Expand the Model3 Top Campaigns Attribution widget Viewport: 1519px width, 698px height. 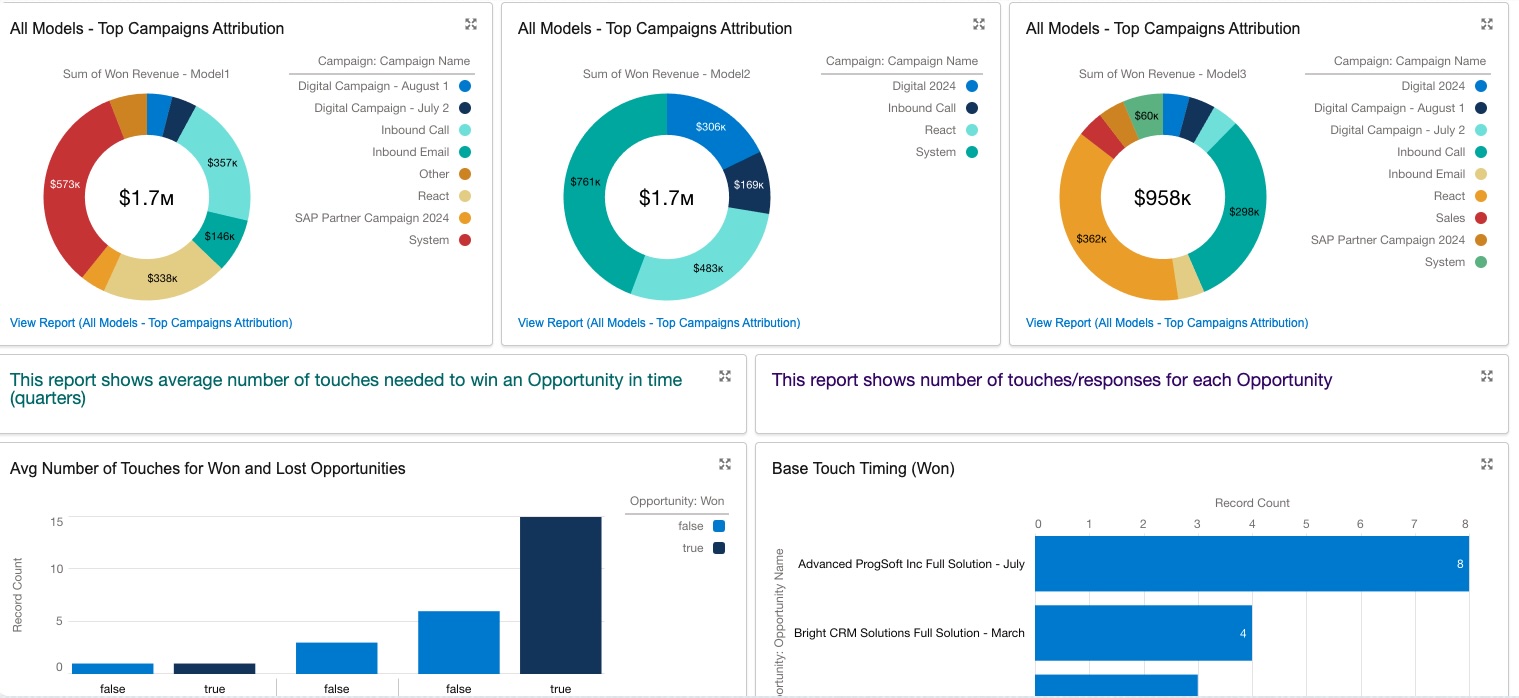[x=1487, y=24]
